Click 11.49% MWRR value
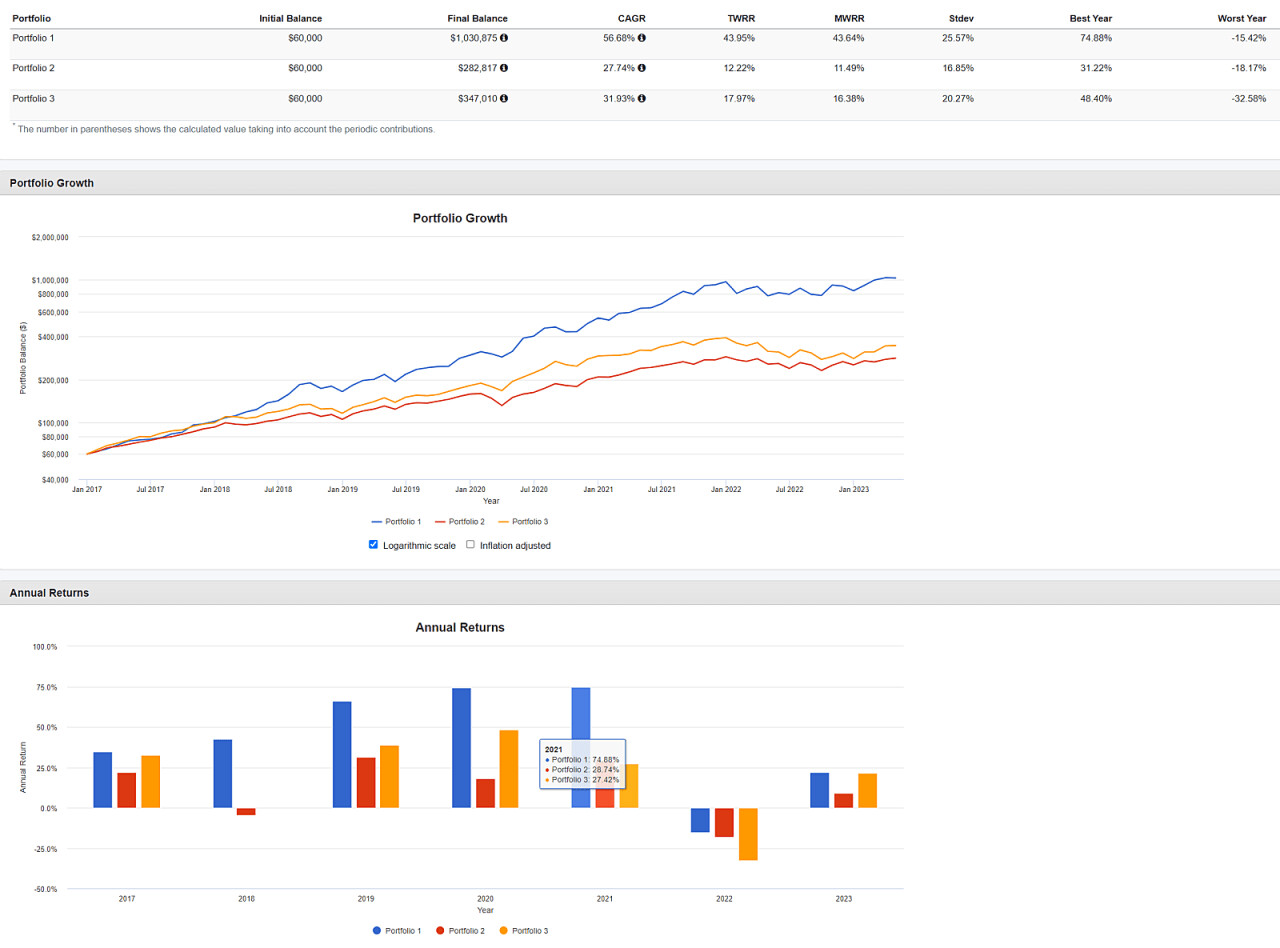 849,68
